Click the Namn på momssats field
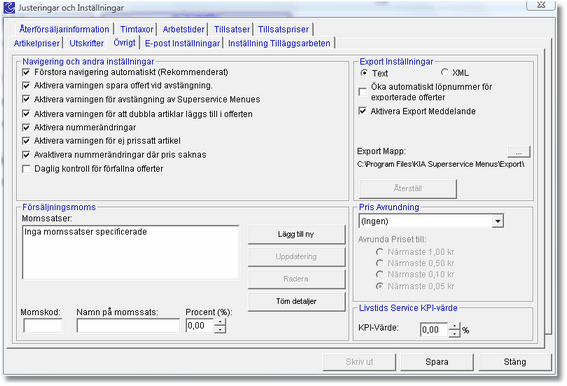Viewport: 567px width, 386px height. pos(128,326)
